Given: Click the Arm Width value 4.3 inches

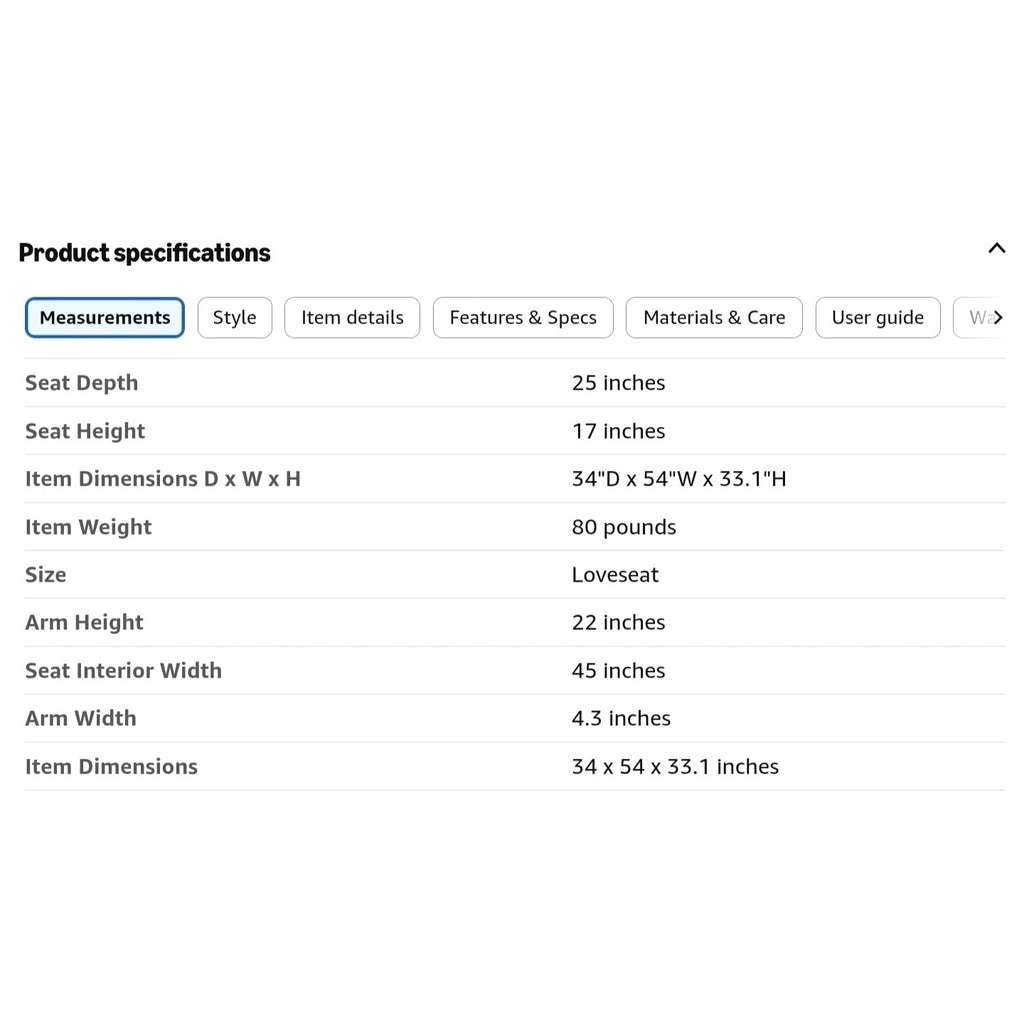Looking at the screenshot, I should pyautogui.click(x=621, y=718).
